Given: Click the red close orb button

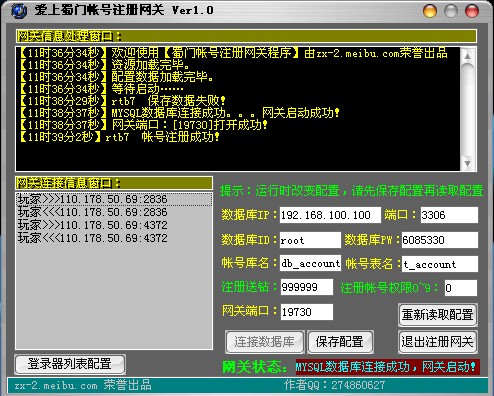Looking at the screenshot, I should 472,11.
